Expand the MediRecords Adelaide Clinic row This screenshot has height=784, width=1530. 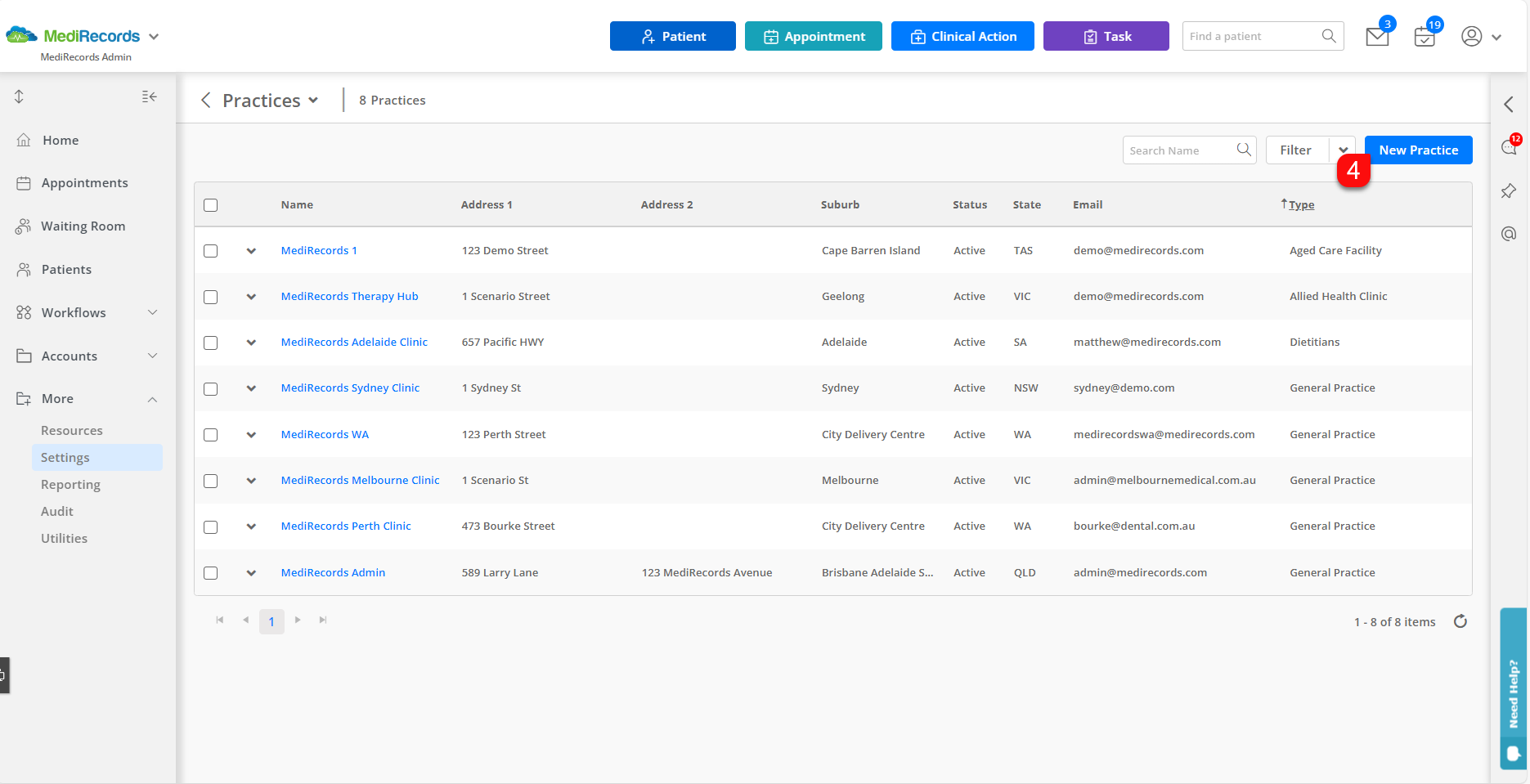point(251,343)
